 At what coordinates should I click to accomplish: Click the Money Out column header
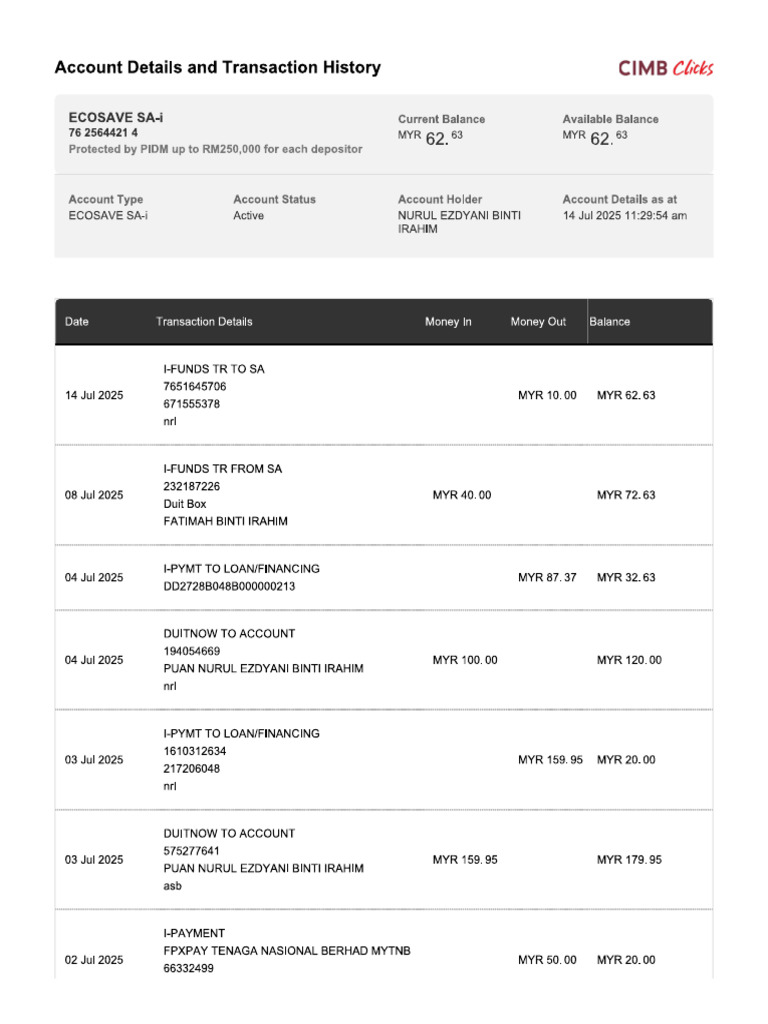coord(538,321)
